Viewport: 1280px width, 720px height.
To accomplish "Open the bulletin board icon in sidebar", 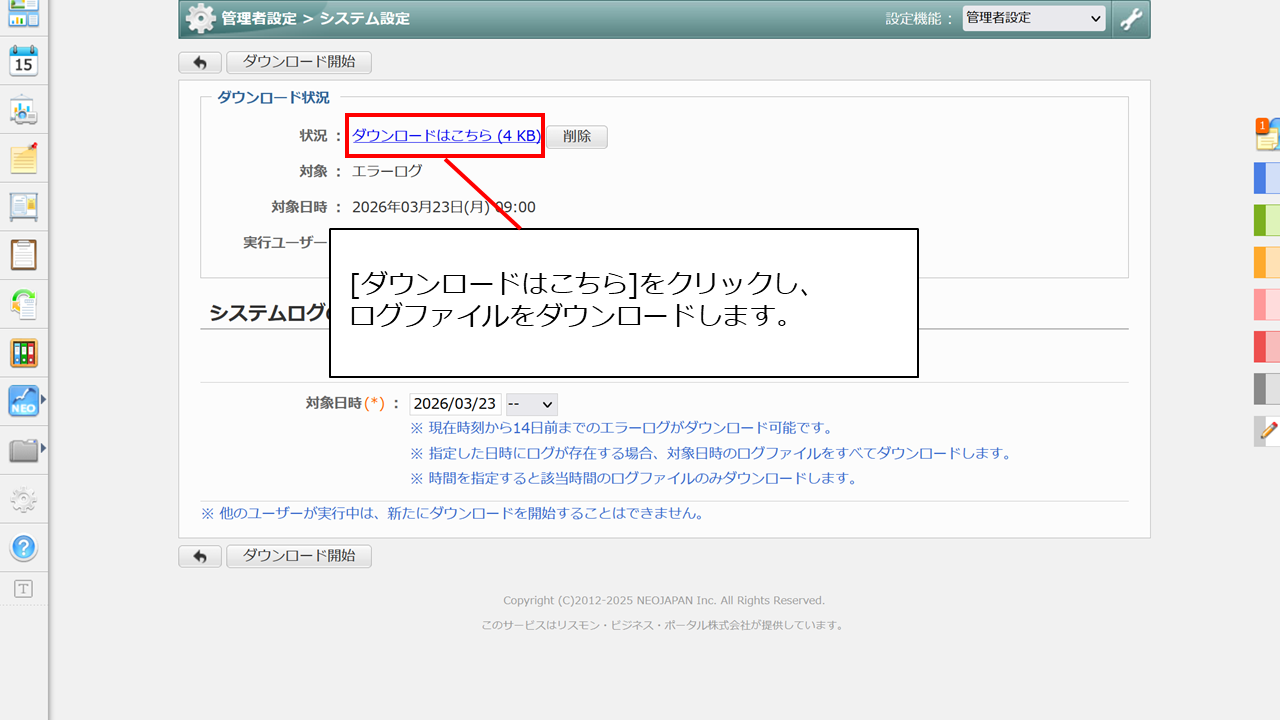I will [x=24, y=207].
